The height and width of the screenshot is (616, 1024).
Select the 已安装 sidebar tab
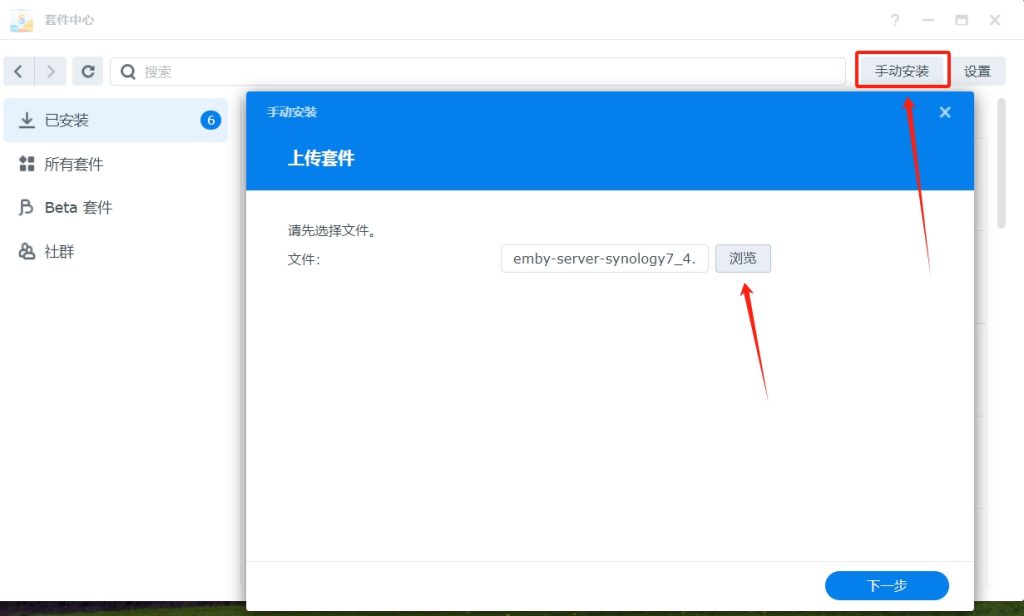(x=116, y=120)
